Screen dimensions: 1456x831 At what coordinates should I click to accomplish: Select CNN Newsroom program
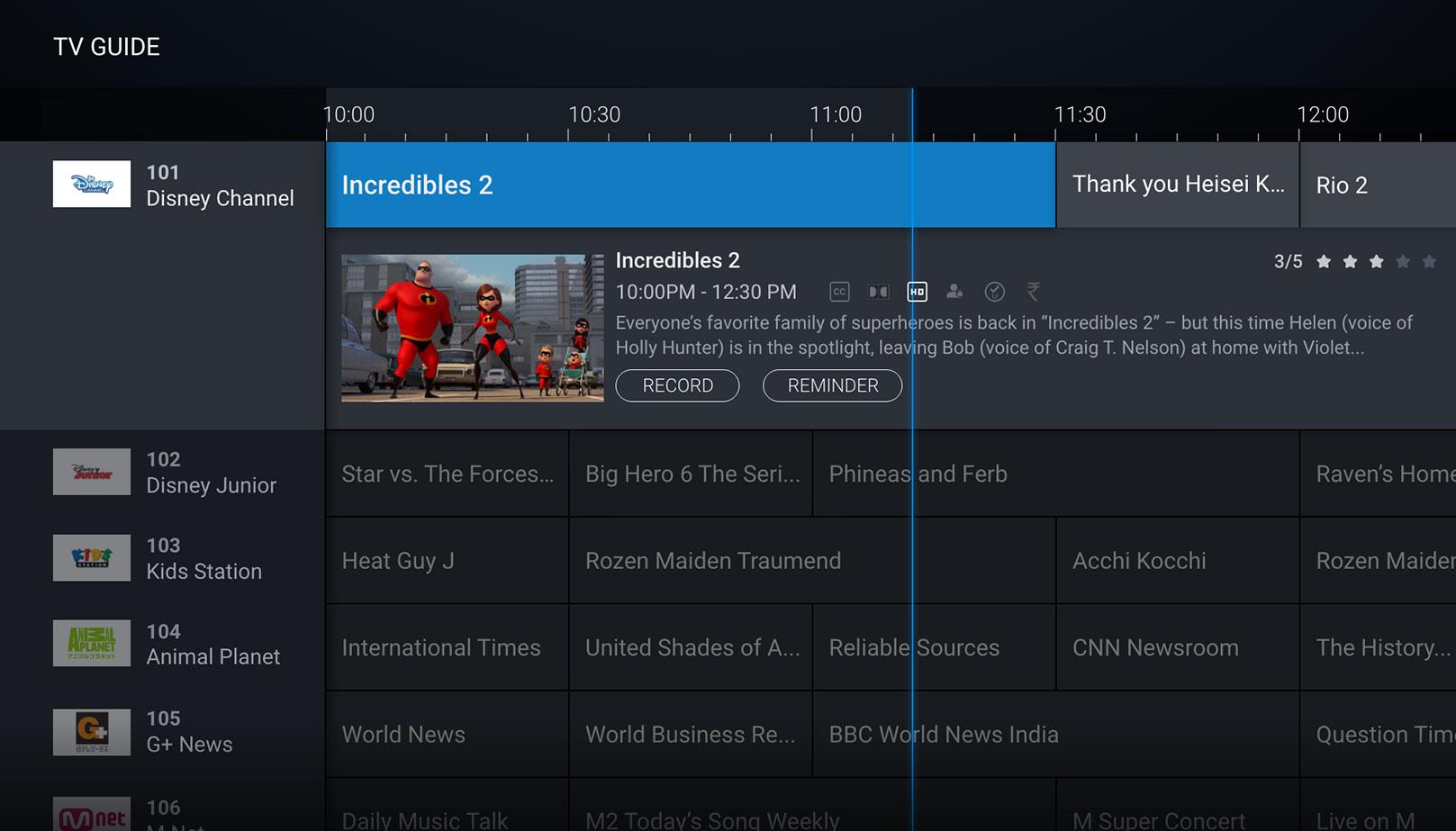1178,647
